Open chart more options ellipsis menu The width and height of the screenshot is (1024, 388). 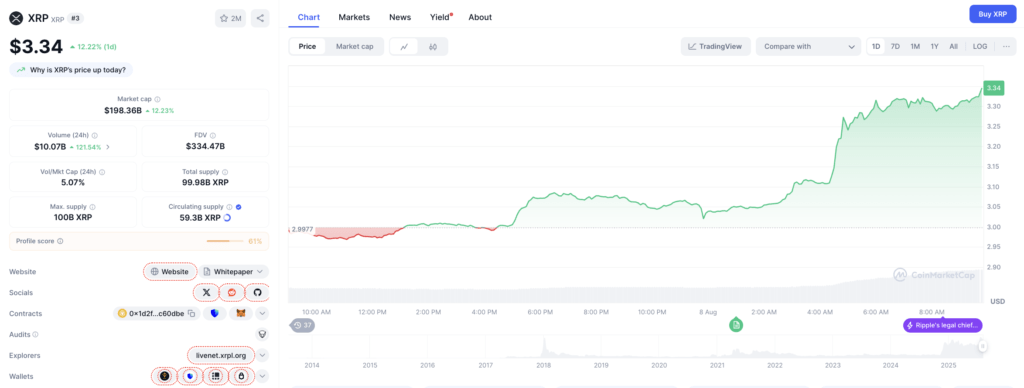(1006, 46)
